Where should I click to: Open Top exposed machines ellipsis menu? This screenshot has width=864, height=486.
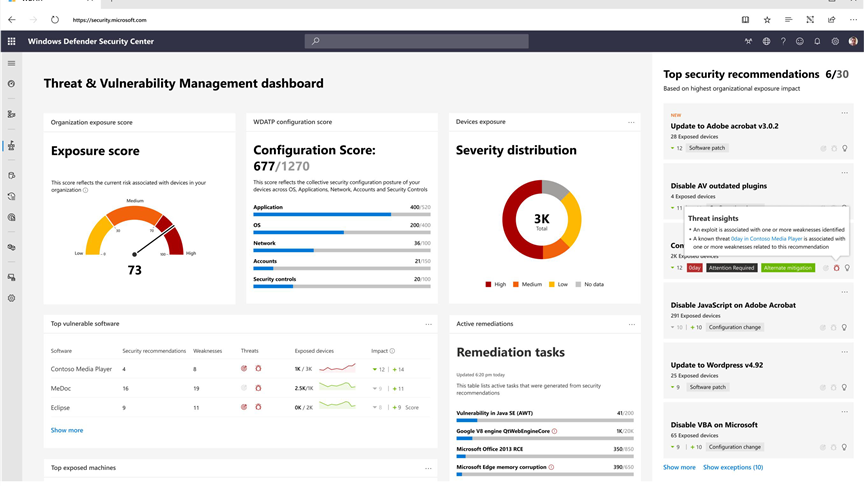tap(429, 468)
